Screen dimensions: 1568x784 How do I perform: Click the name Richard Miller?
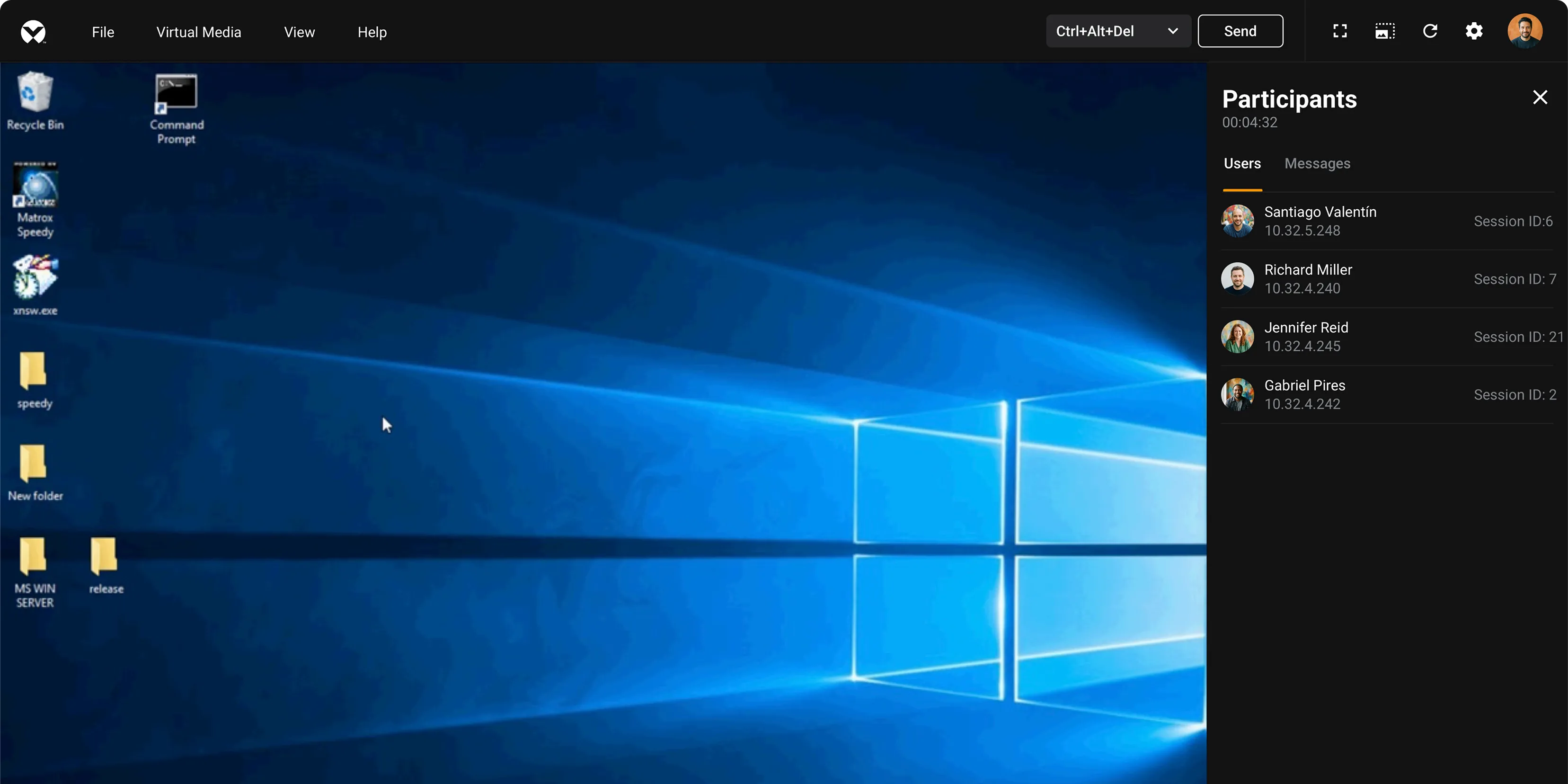pos(1308,270)
